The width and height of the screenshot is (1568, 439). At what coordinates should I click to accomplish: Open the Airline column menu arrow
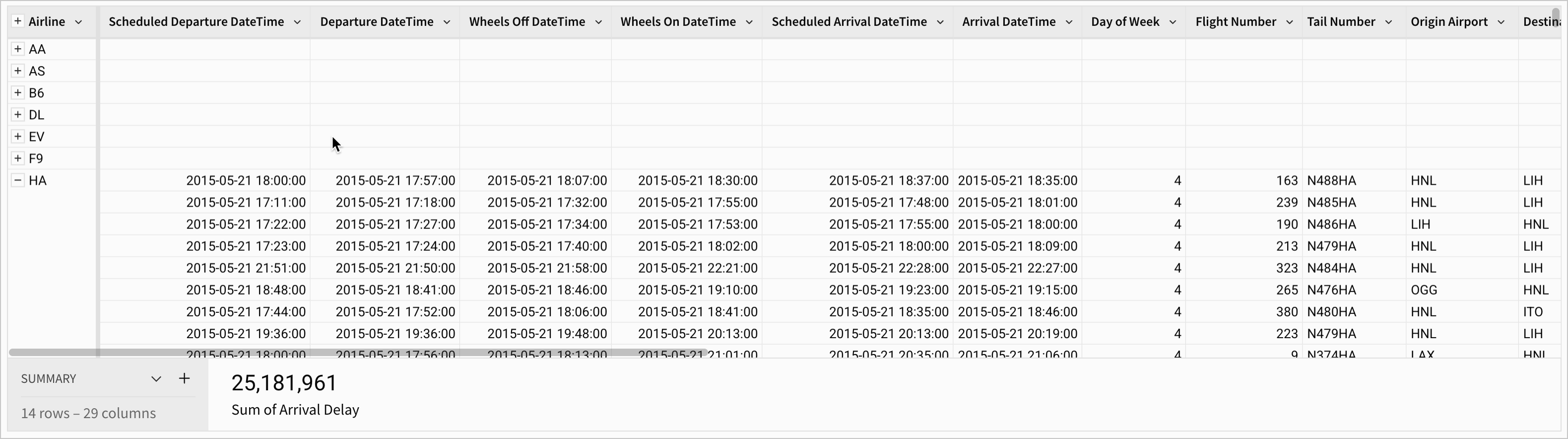[78, 22]
